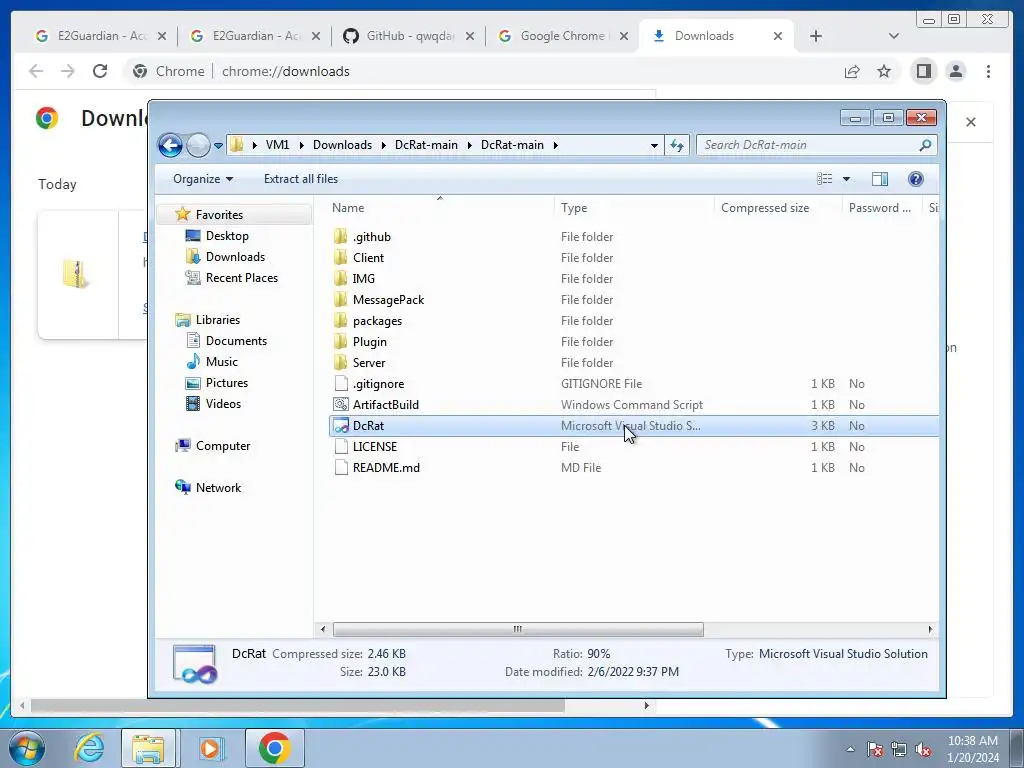Screen dimensions: 1024x768
Task: Switch to Google Chrome tab in Chrome
Action: point(562,36)
